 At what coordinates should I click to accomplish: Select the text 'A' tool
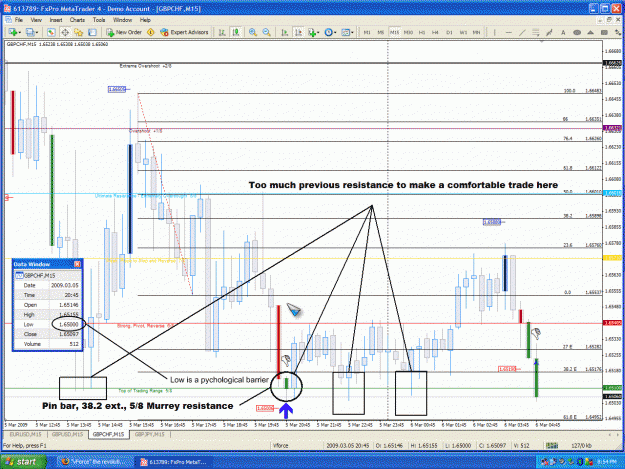click(563, 32)
